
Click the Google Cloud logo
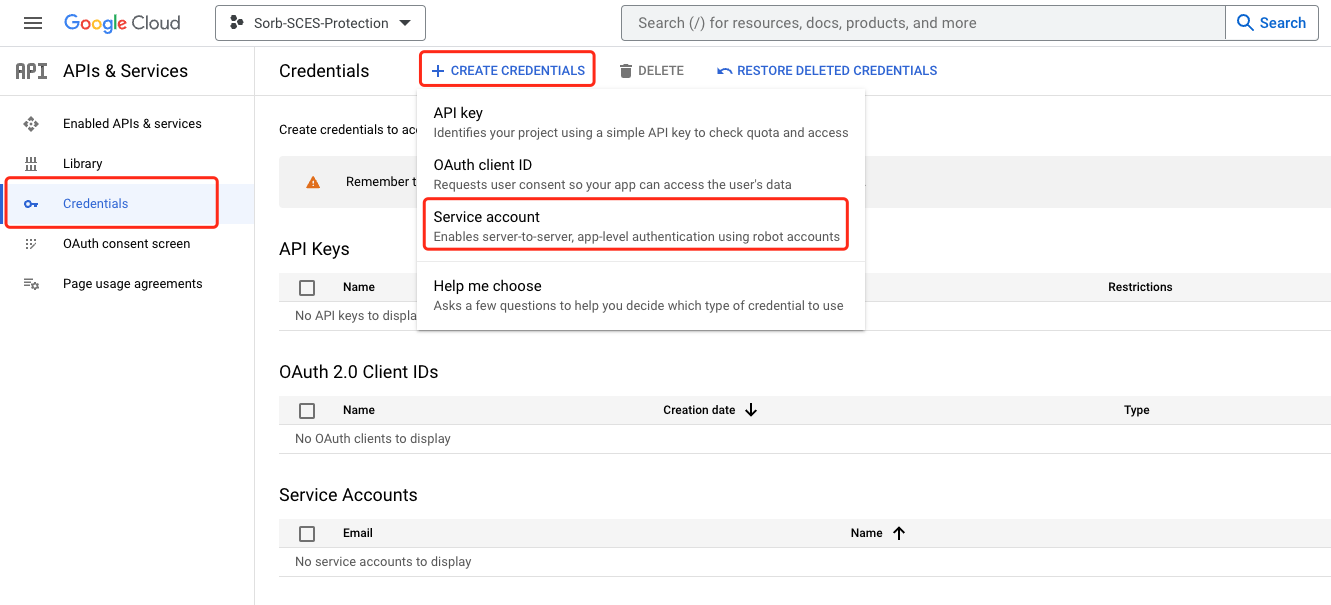coord(122,22)
